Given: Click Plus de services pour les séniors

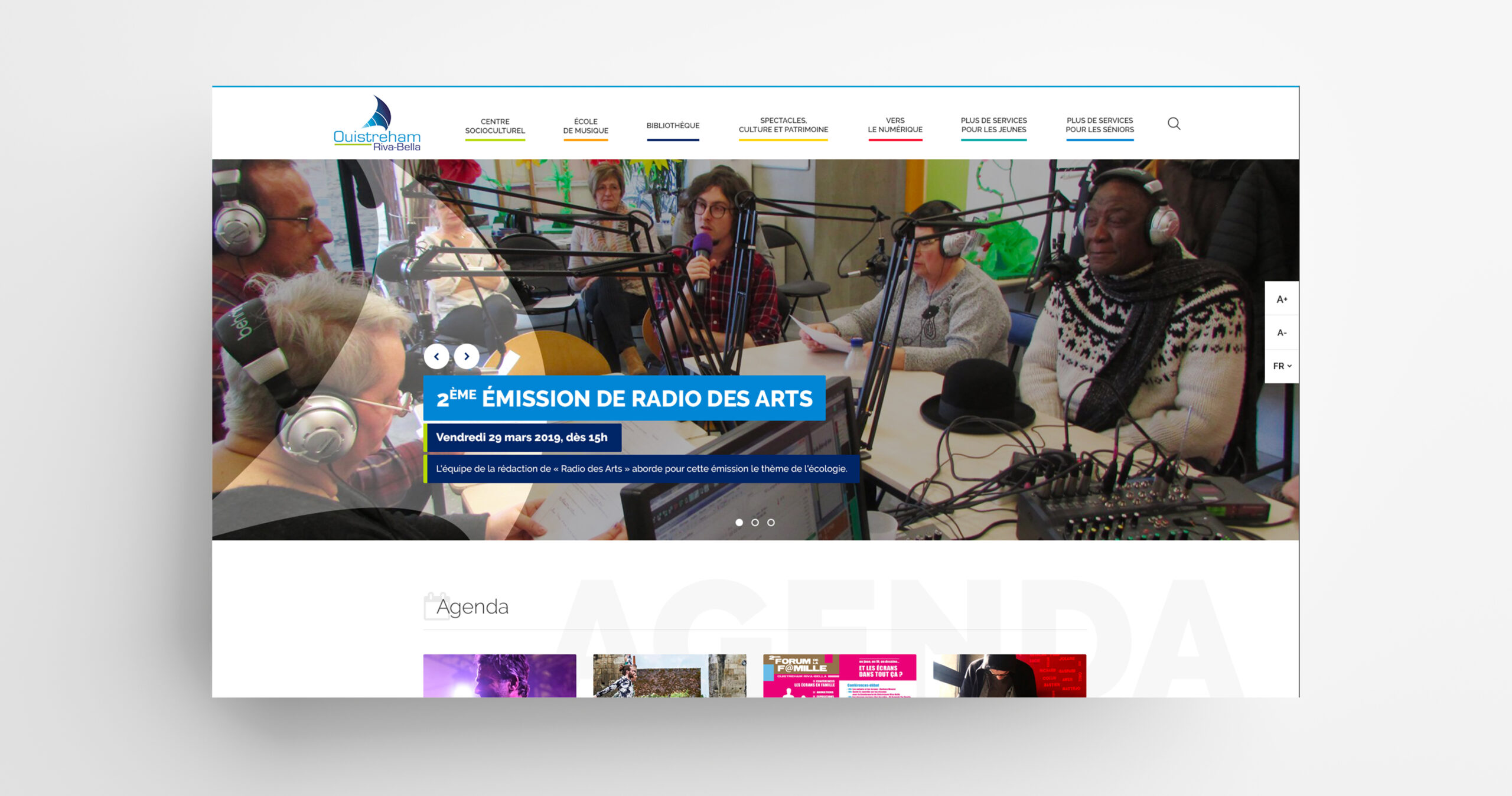Looking at the screenshot, I should [x=1099, y=125].
